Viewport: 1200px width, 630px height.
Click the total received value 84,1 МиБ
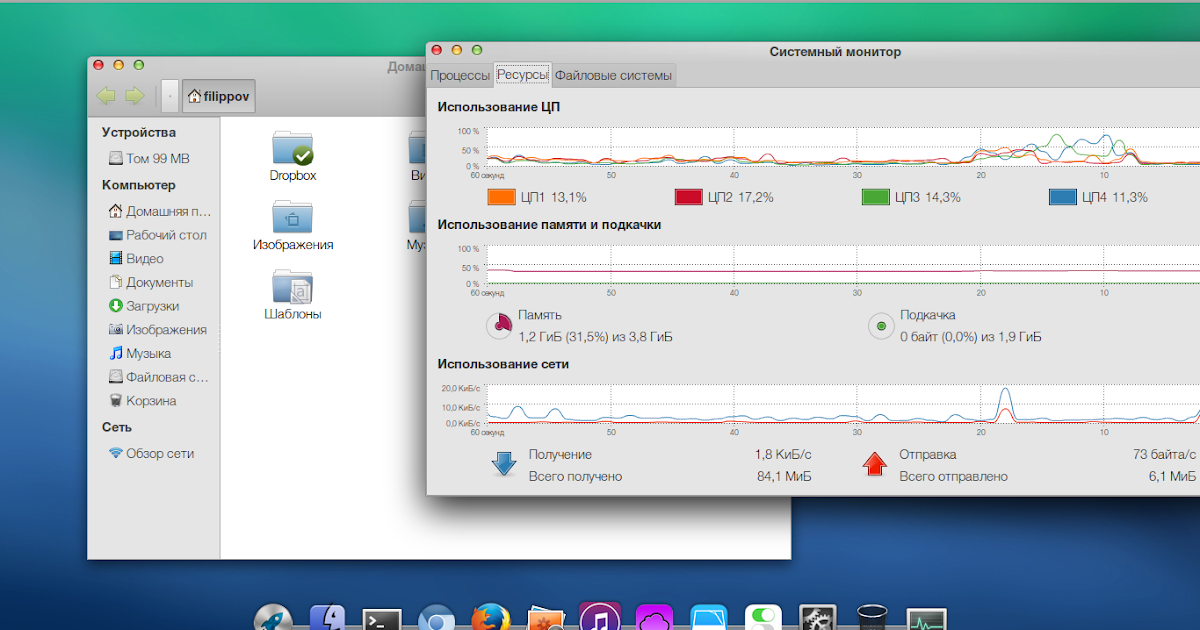pyautogui.click(x=784, y=476)
